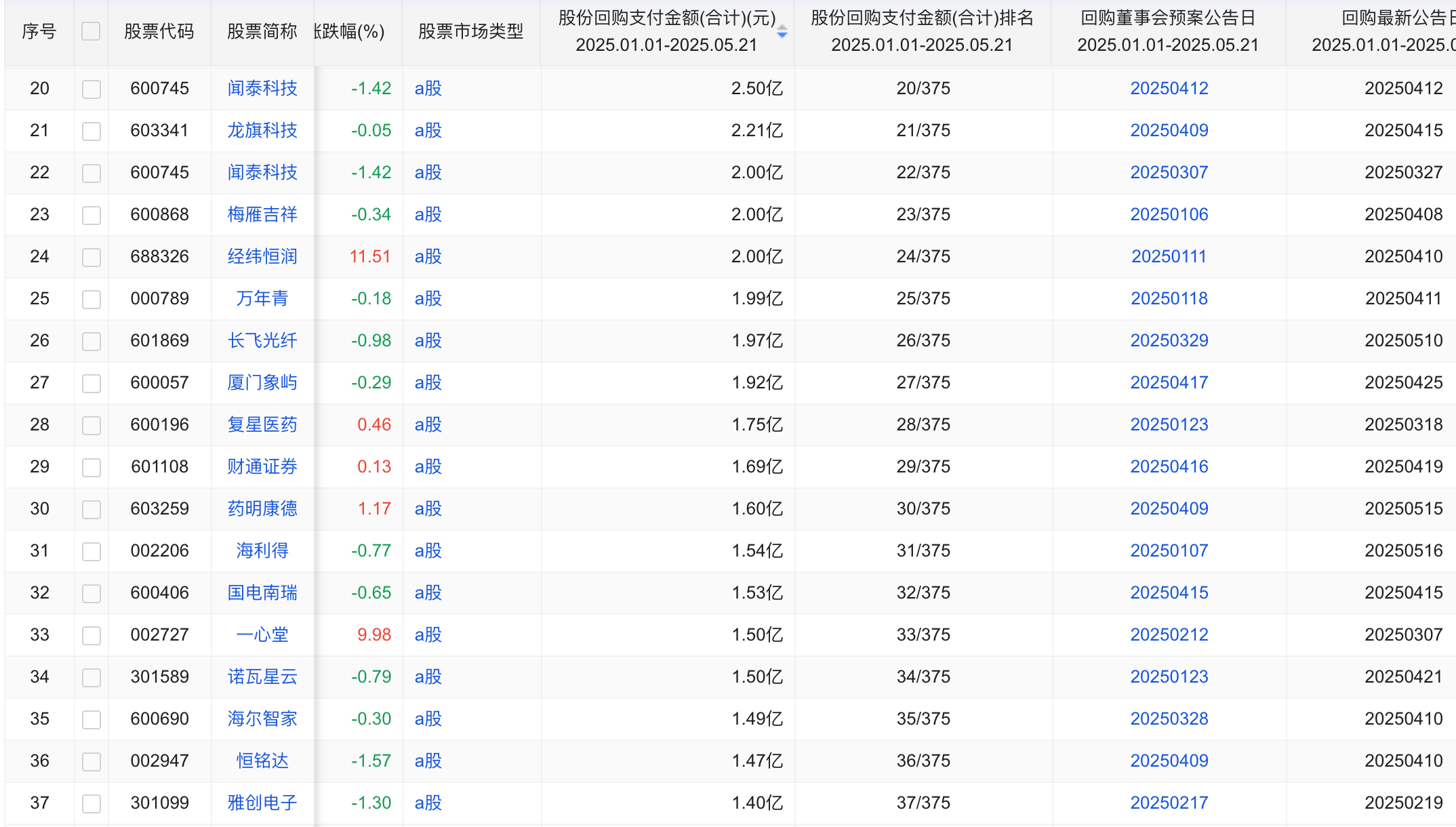The image size is (1456, 827).
Task: Check the box for 一心堂 row
Action: [x=91, y=635]
